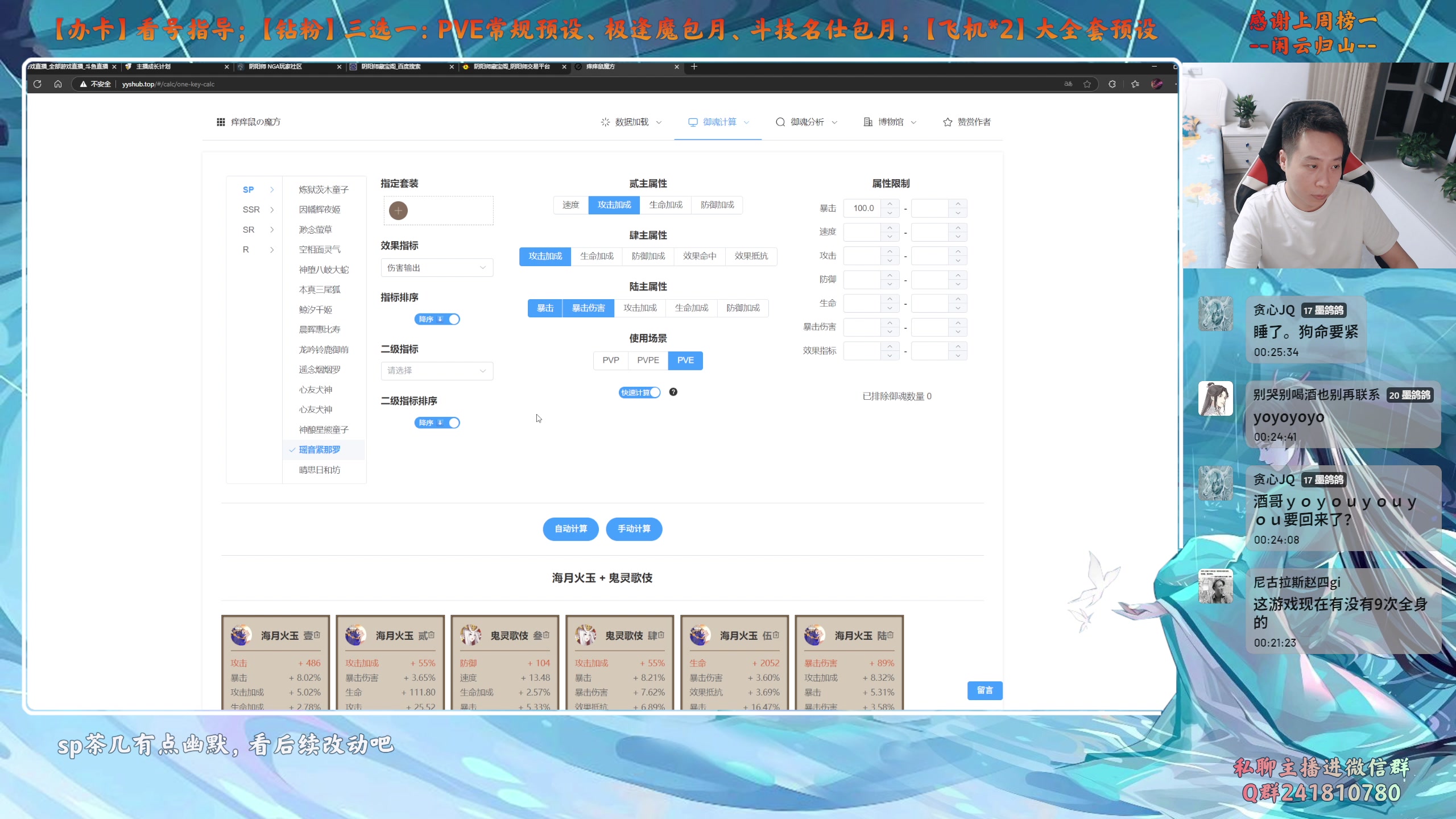The width and height of the screenshot is (1456, 819).
Task: Close the 主播成长计划 browser tab
Action: click(227, 67)
